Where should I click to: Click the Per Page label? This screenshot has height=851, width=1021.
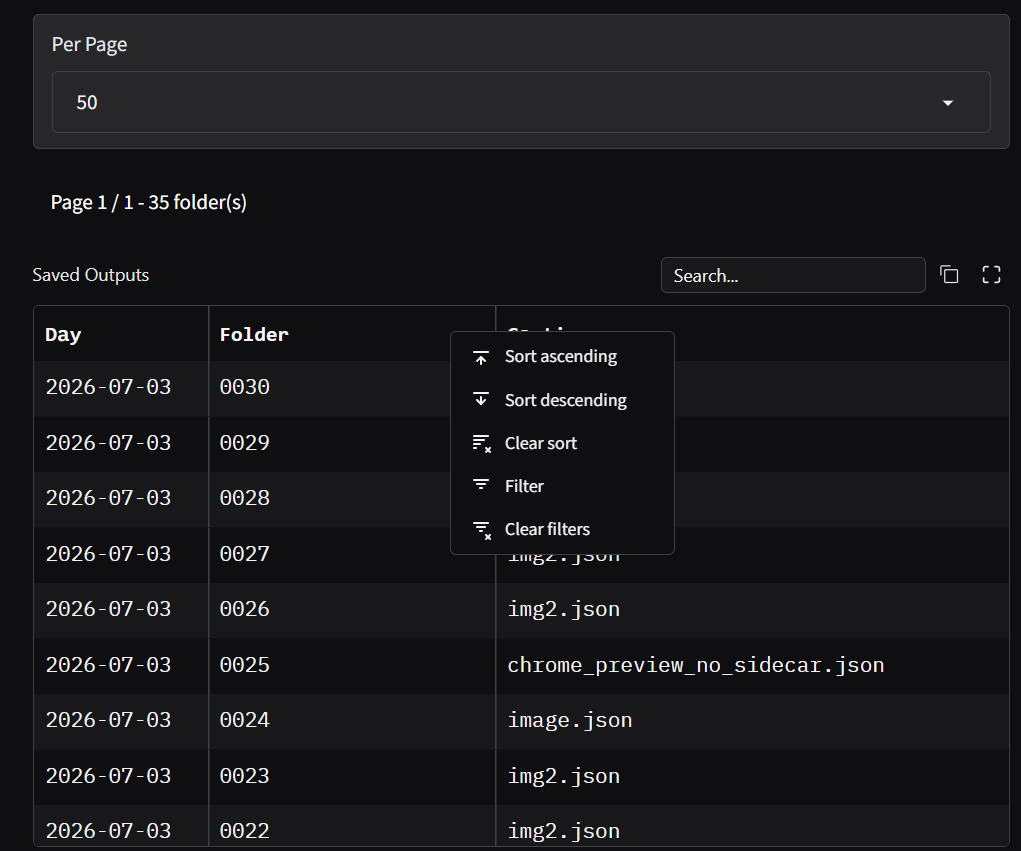click(89, 44)
